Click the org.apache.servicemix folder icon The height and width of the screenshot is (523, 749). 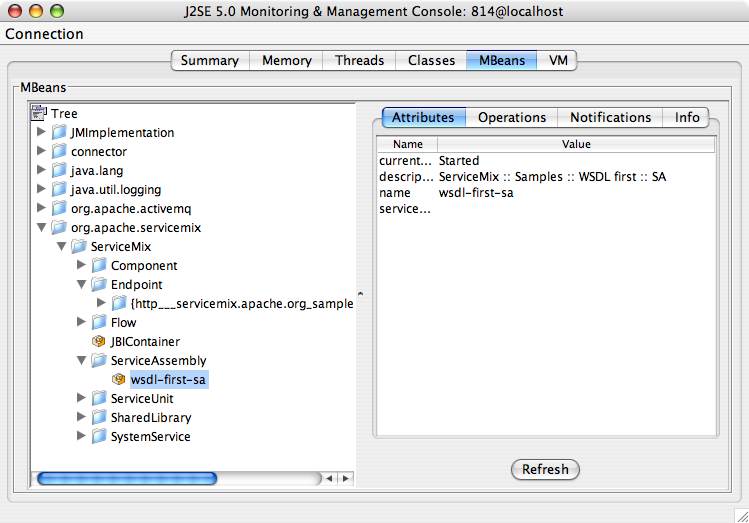(x=59, y=227)
